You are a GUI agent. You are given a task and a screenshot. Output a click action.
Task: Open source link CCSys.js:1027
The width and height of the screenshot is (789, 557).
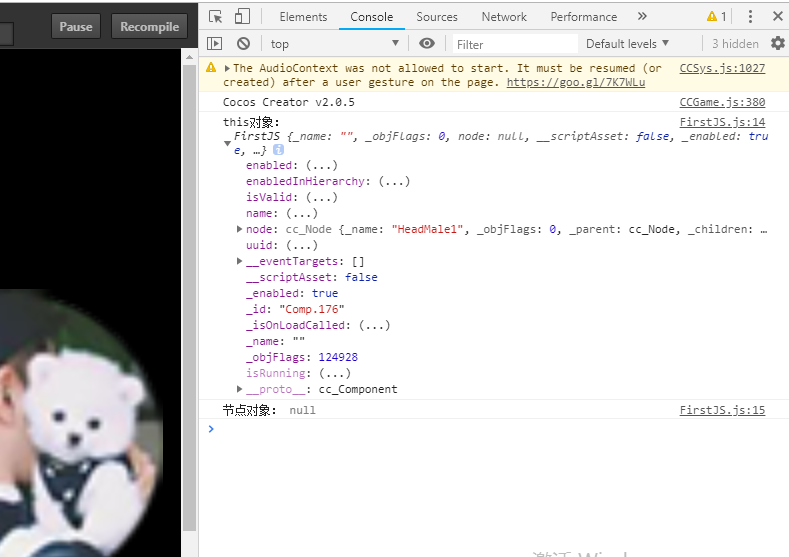[x=722, y=68]
